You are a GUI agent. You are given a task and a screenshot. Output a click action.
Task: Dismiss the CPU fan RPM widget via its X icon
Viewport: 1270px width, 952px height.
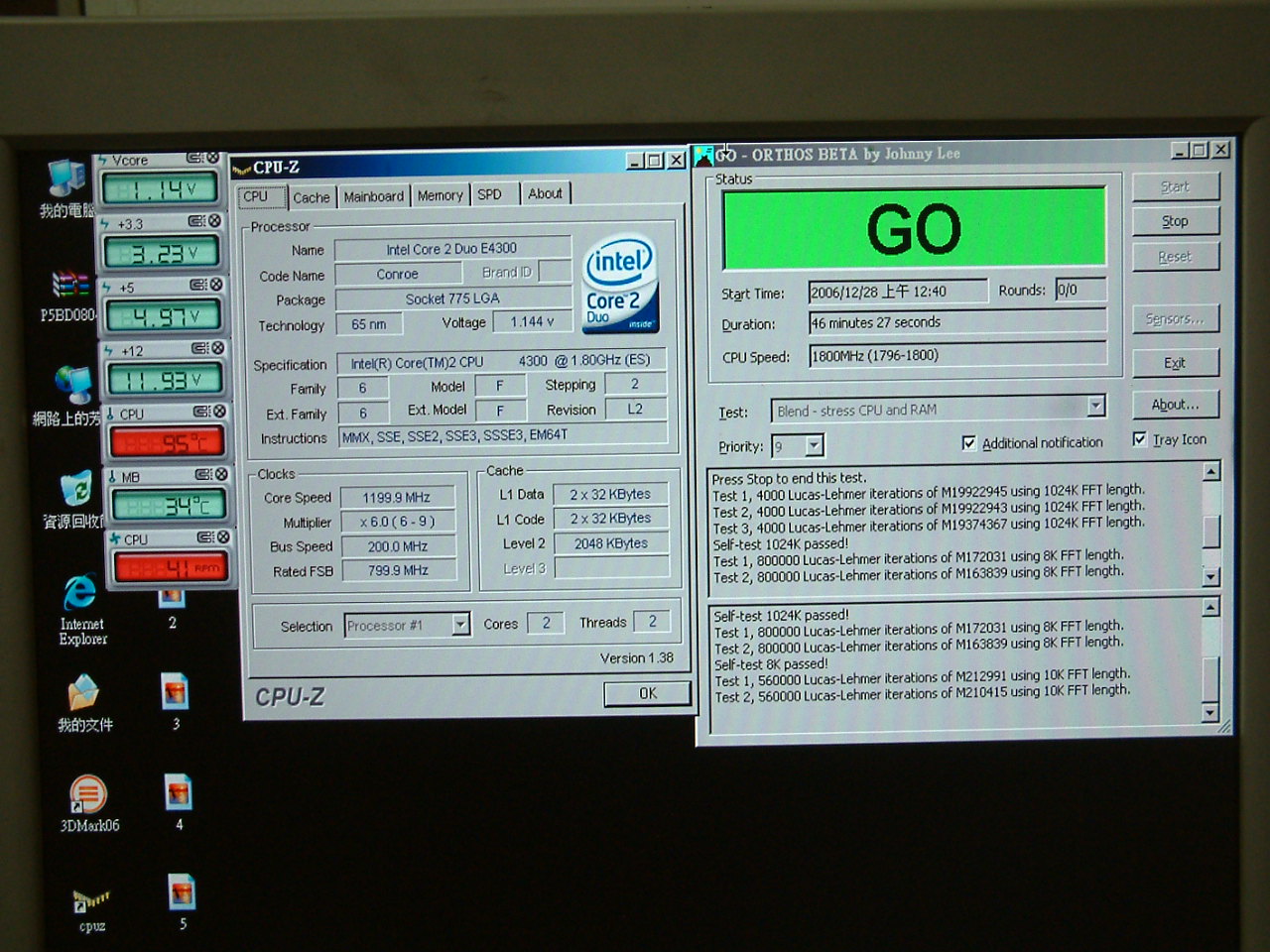coord(223,536)
